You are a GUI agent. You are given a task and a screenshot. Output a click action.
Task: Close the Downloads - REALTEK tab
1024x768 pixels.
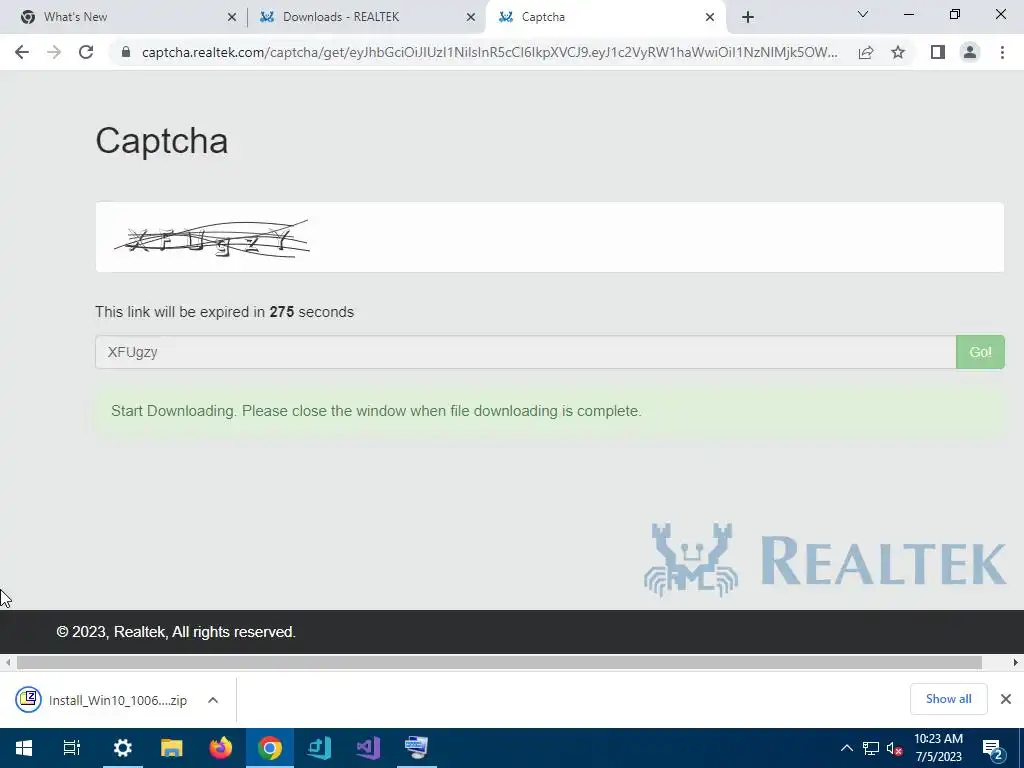click(x=471, y=17)
